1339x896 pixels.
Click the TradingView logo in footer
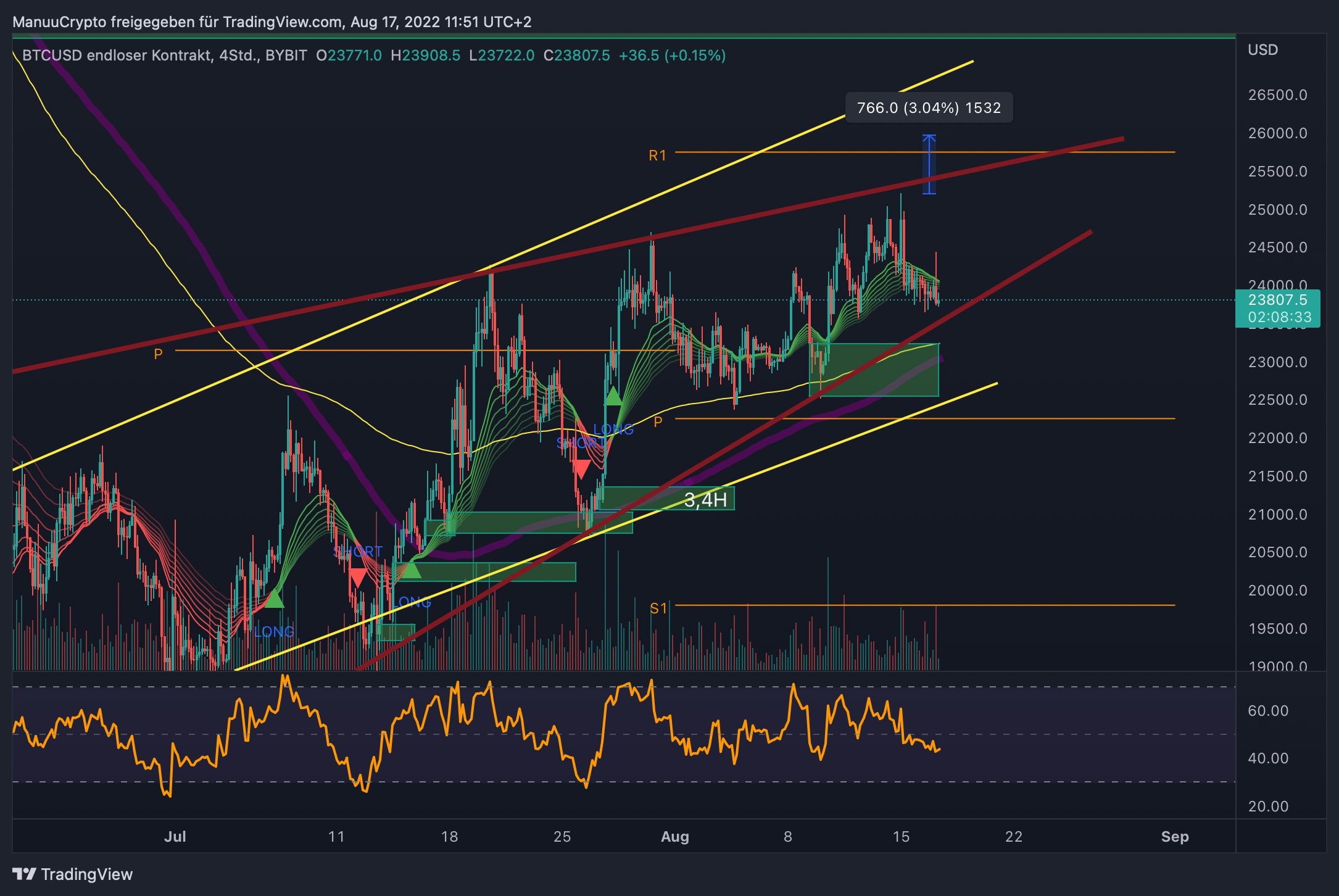pos(73,874)
